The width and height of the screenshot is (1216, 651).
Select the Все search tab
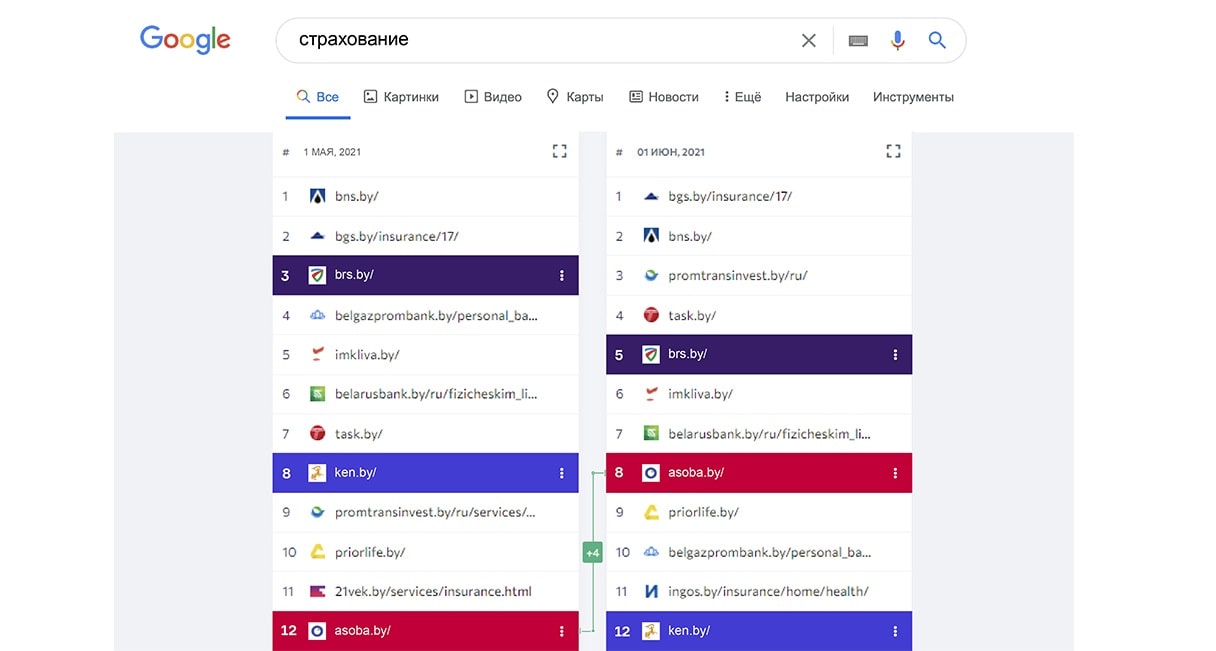point(317,97)
